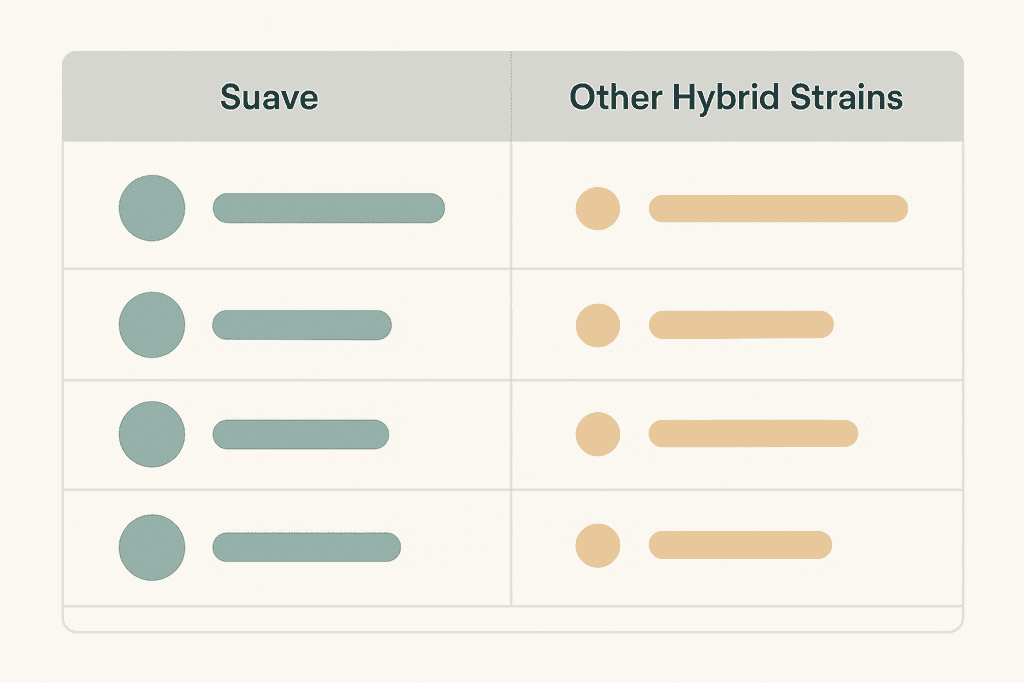This screenshot has height=683, width=1024.
Task: Select the green circle in Suave's second row
Action: [x=152, y=324]
